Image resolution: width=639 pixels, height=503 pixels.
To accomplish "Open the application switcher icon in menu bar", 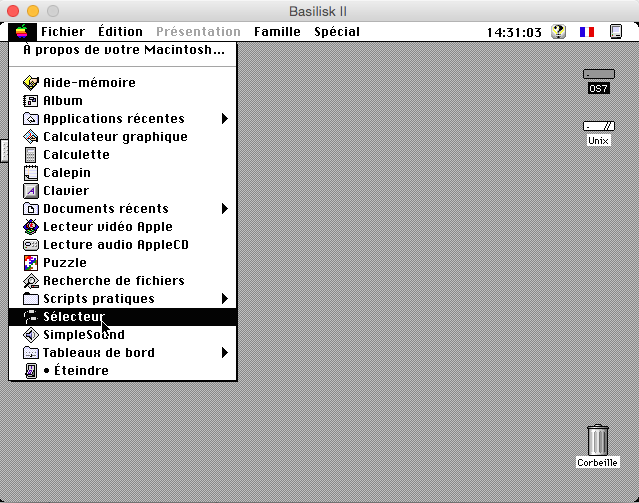I will point(616,31).
